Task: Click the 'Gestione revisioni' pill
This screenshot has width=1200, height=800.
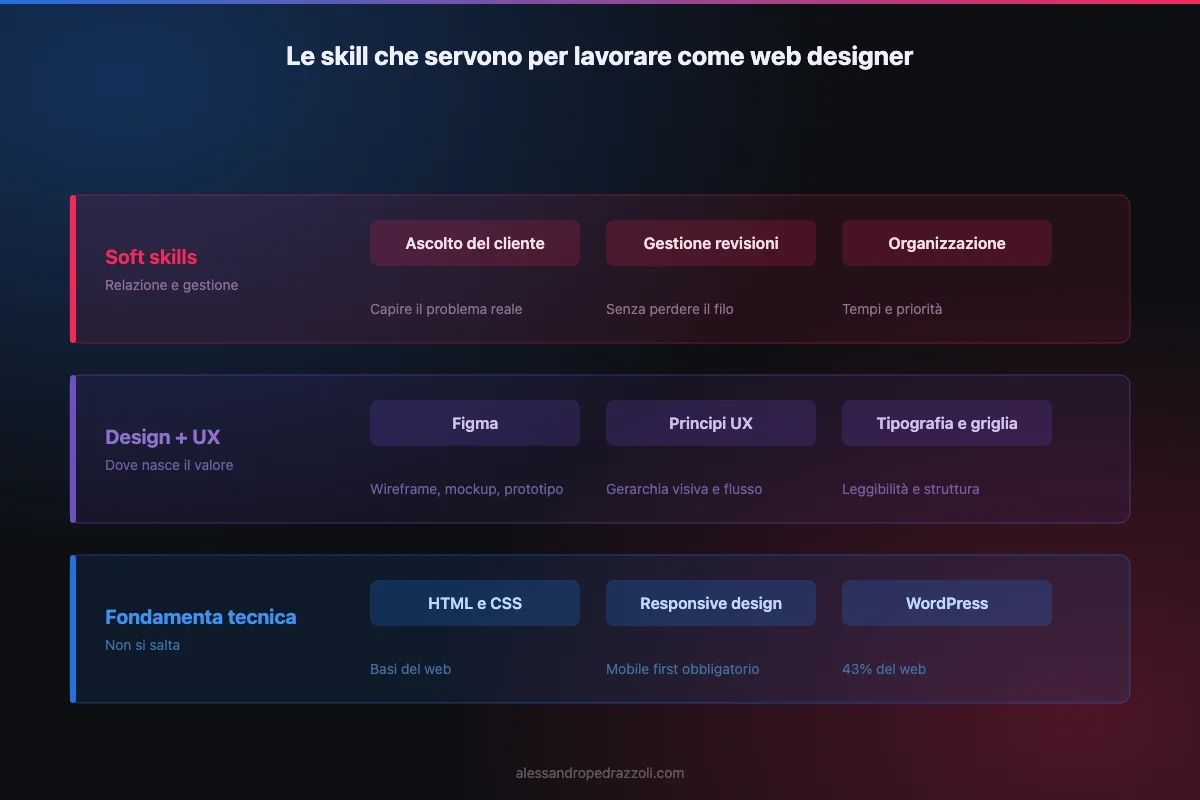Action: coord(711,243)
